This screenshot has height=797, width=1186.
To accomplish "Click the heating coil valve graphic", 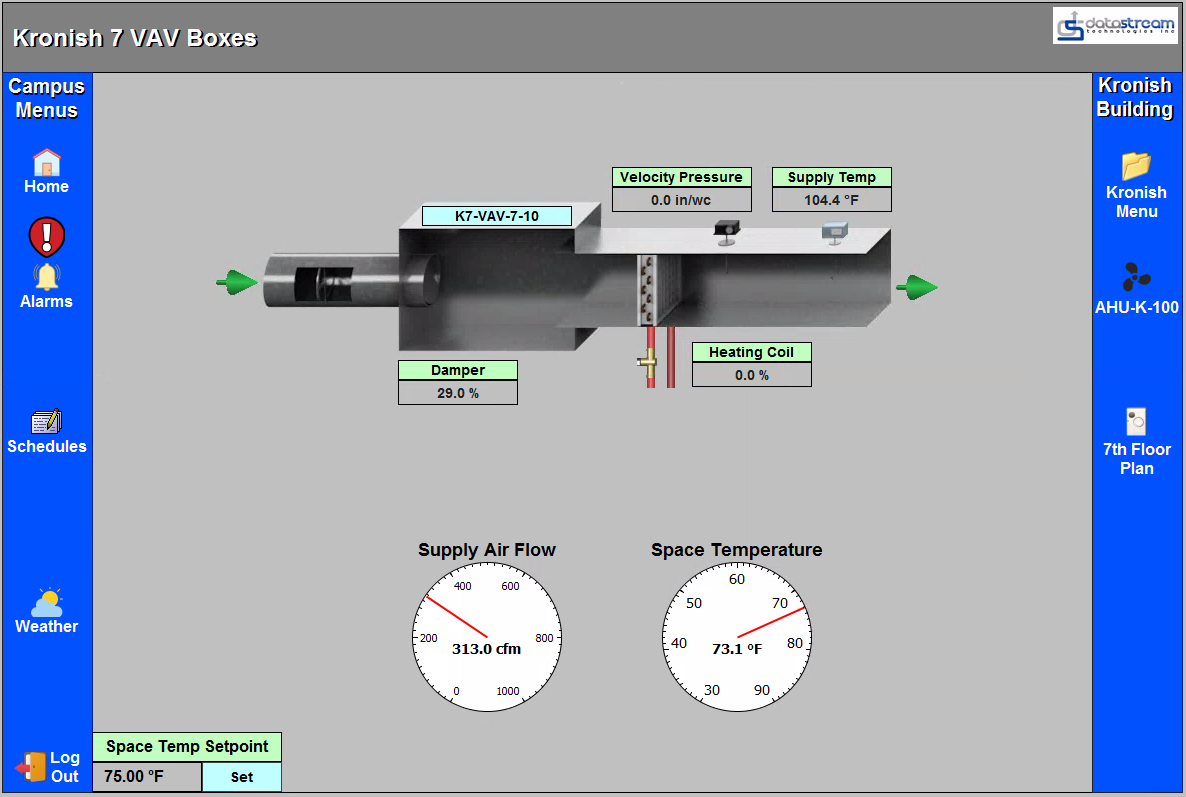I will (x=649, y=360).
